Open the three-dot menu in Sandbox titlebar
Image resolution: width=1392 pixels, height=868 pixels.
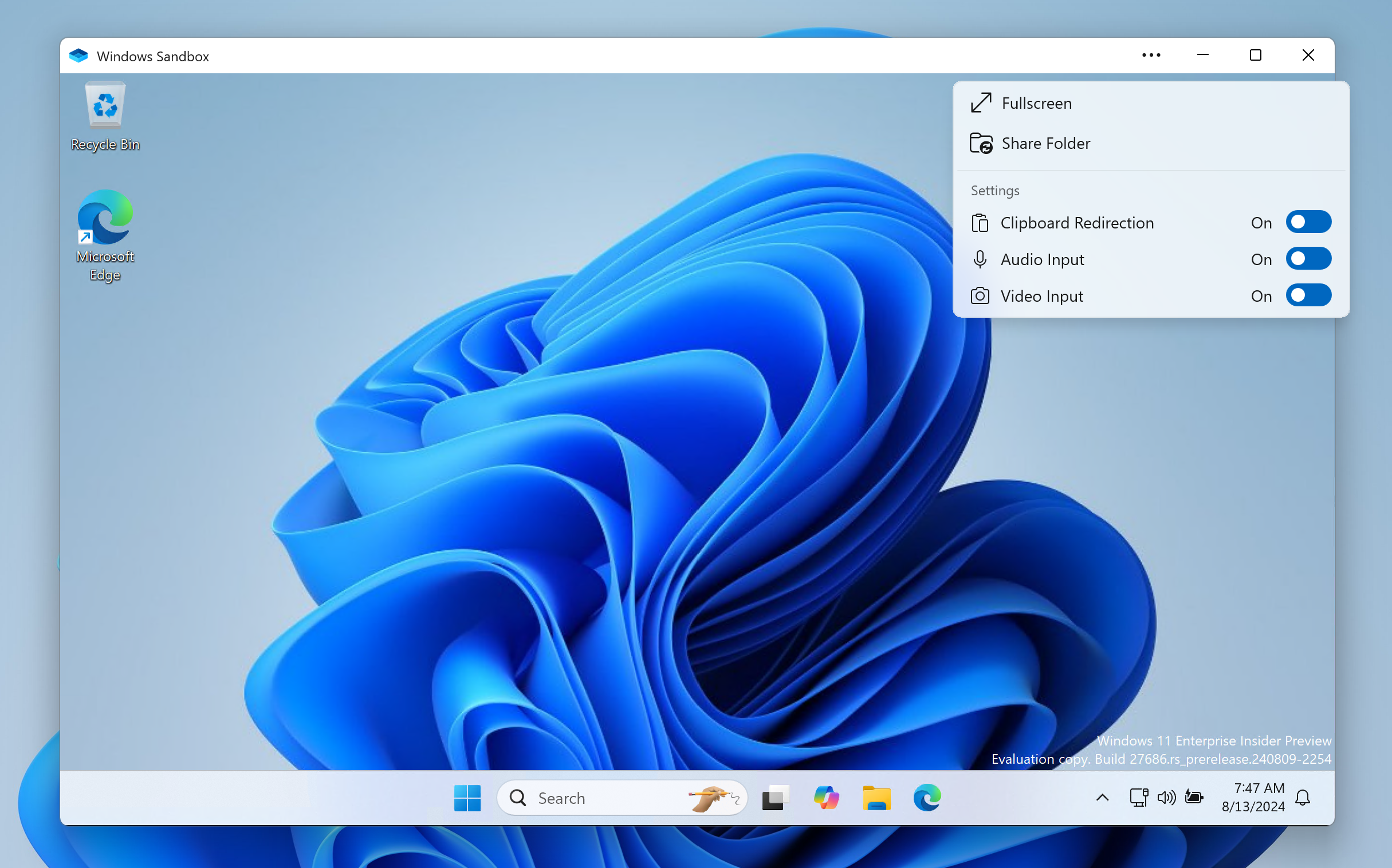click(1150, 55)
